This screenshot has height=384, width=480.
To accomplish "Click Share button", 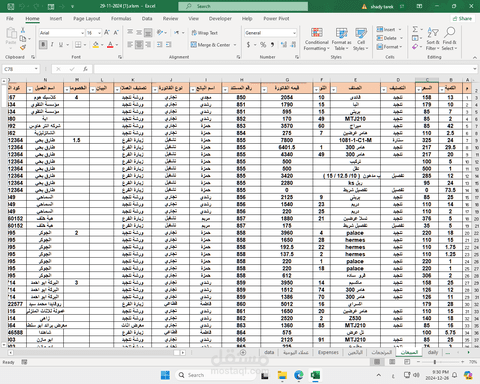I will click(462, 19).
